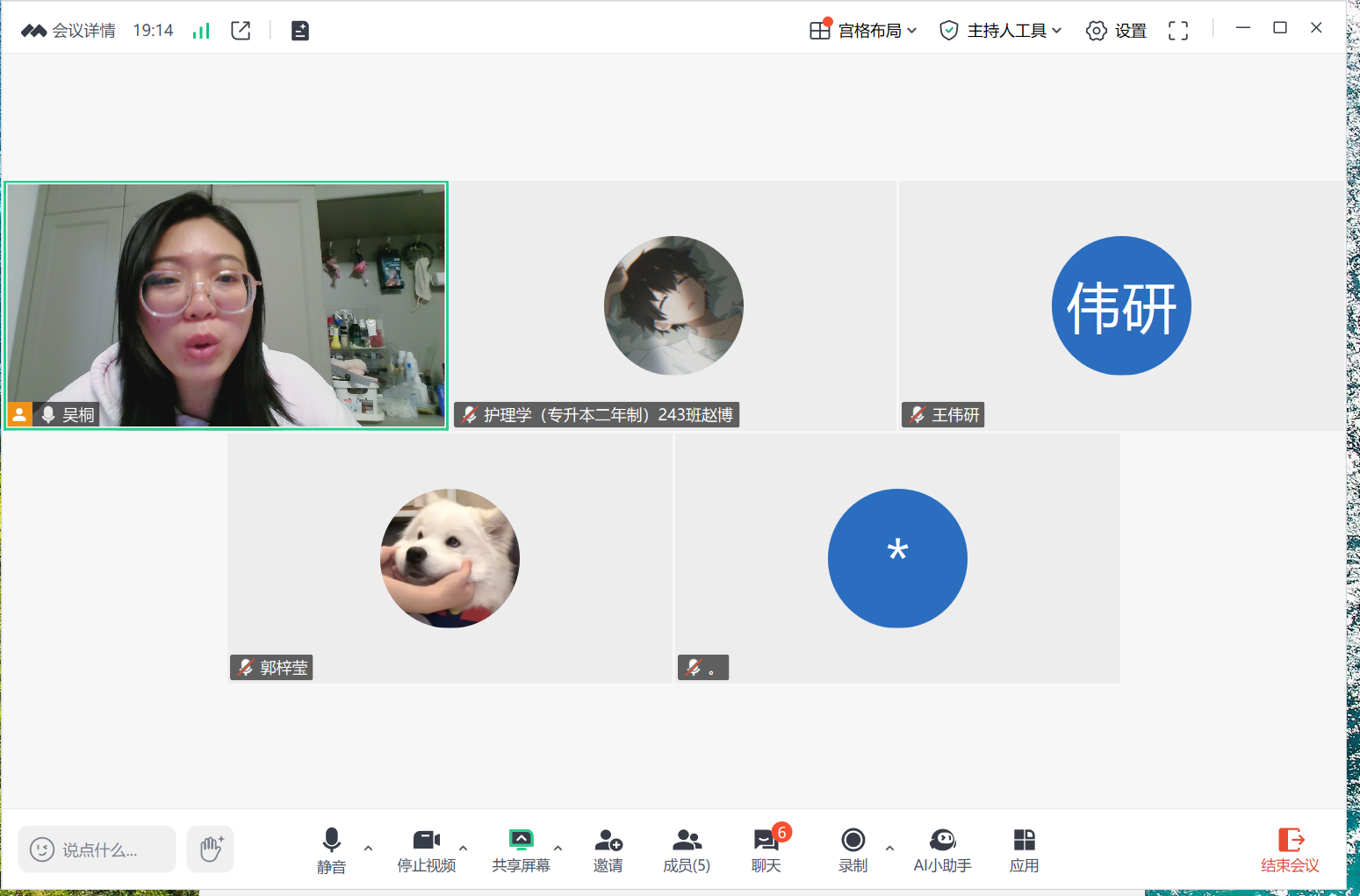Toggle fullscreen mode icon

(1178, 31)
